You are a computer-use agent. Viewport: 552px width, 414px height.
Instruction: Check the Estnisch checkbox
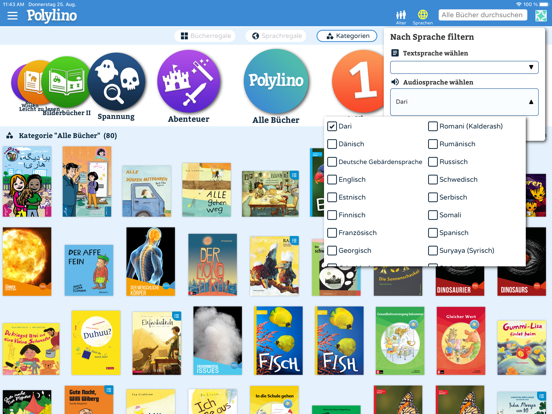click(332, 197)
